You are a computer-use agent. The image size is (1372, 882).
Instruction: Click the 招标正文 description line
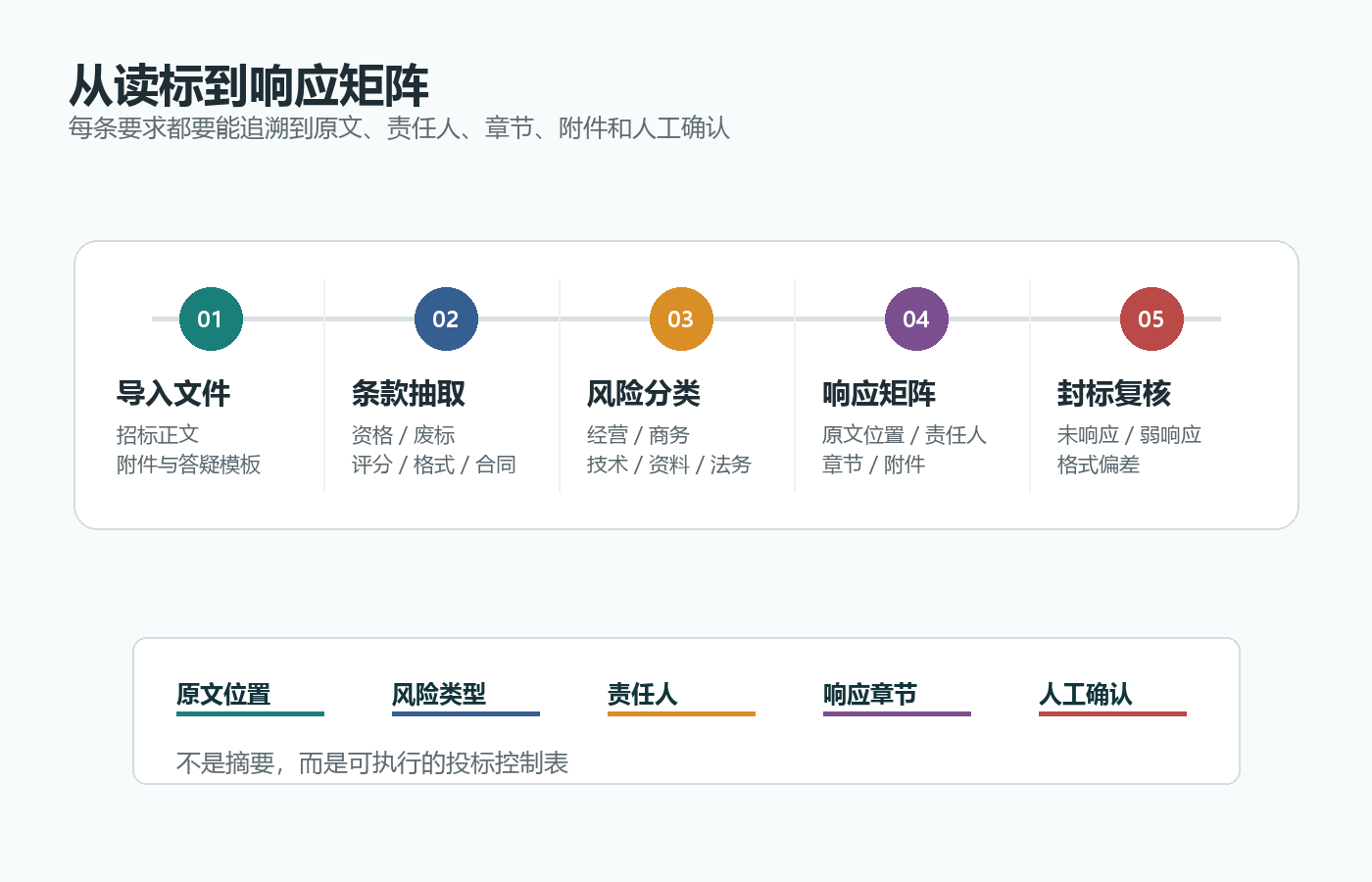click(158, 435)
